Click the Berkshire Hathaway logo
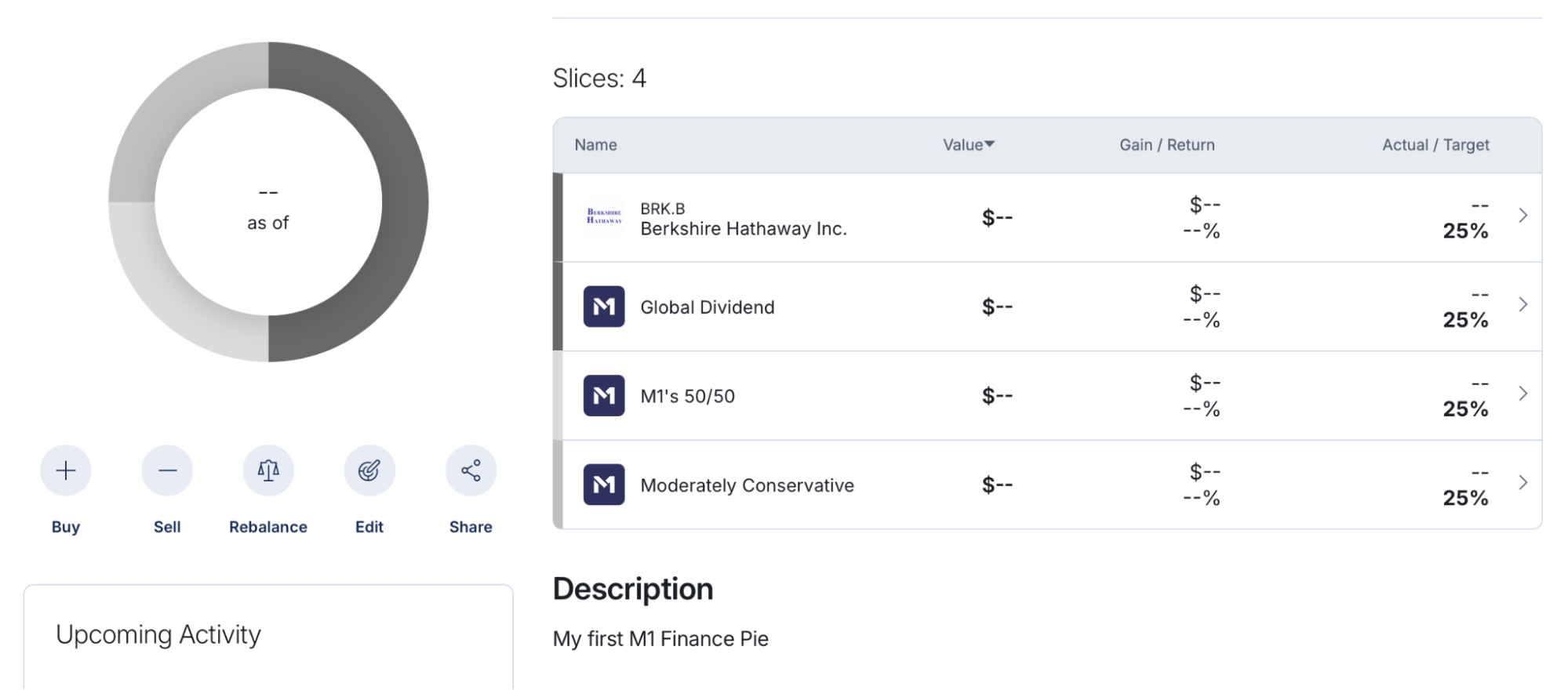This screenshot has width=1568, height=690. click(604, 217)
